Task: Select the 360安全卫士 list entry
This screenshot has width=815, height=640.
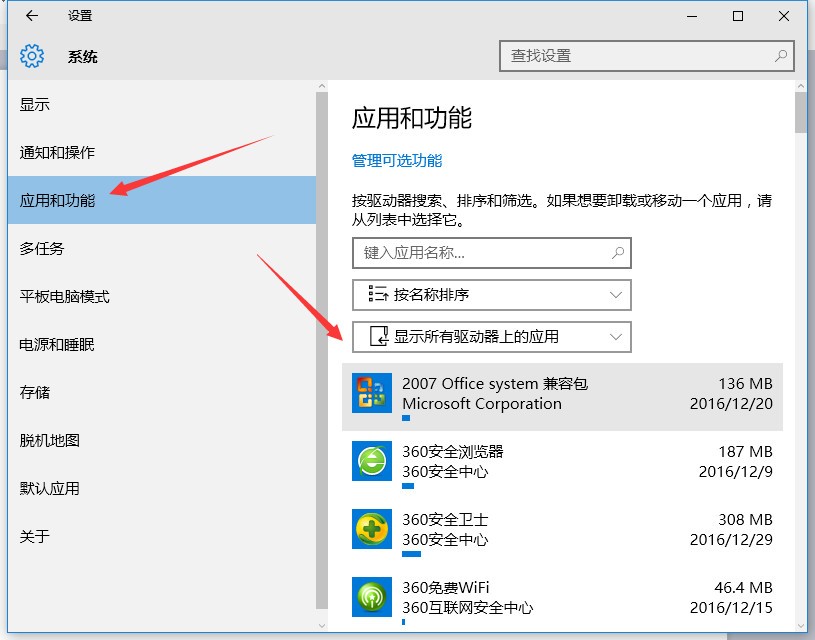Action: pyautogui.click(x=562, y=533)
